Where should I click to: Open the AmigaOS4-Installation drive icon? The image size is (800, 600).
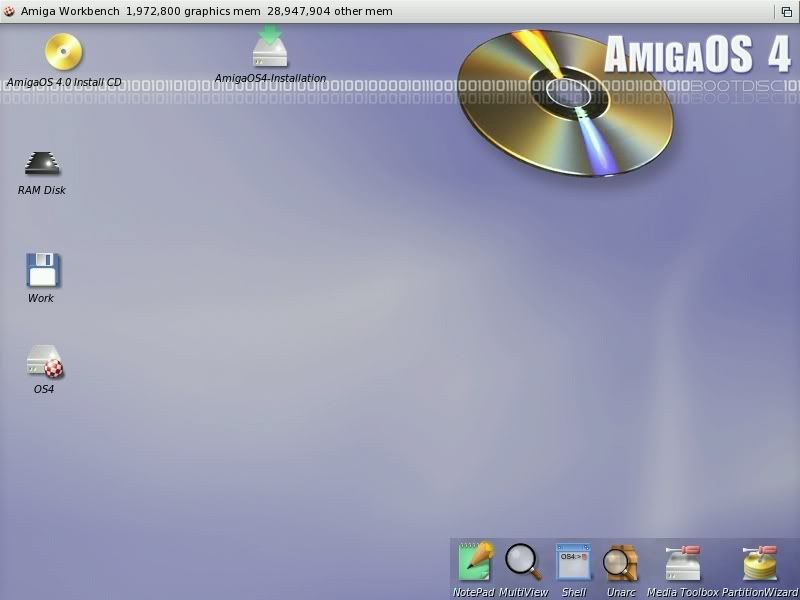(270, 46)
